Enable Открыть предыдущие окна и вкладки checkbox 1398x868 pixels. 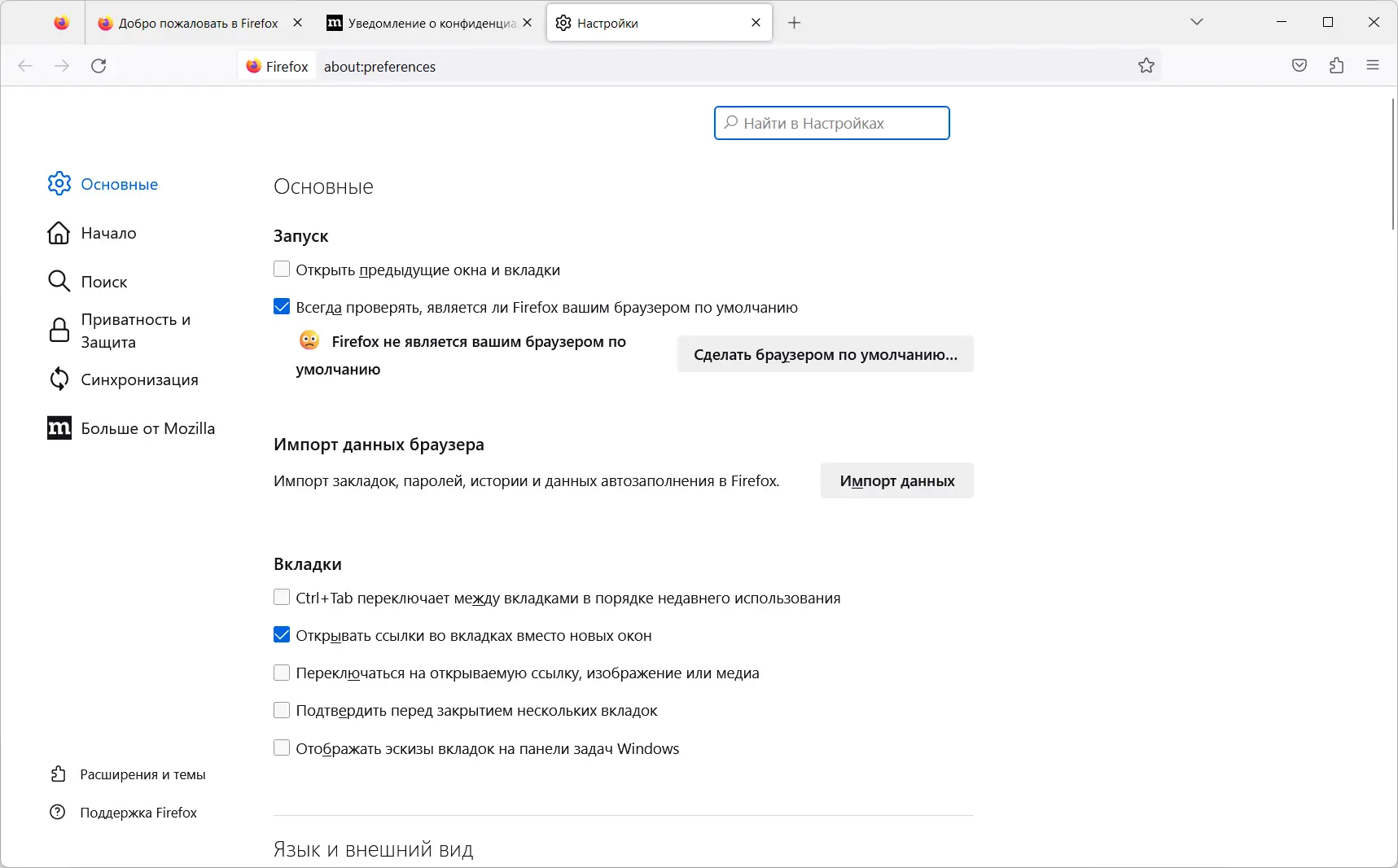(282, 270)
